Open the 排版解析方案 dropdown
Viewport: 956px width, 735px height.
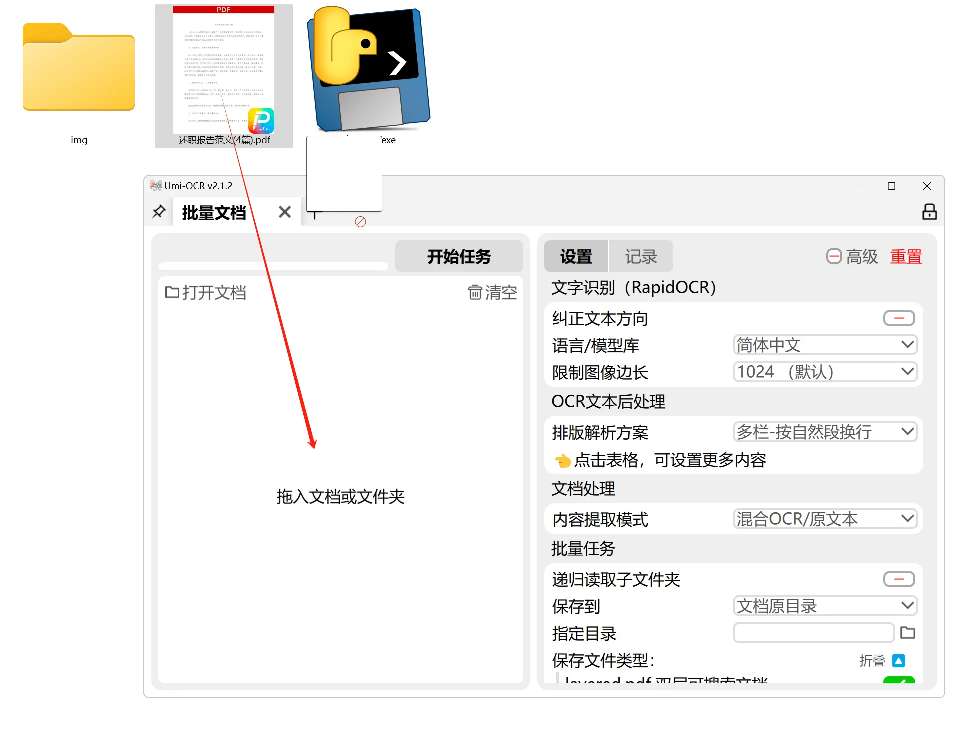click(824, 432)
